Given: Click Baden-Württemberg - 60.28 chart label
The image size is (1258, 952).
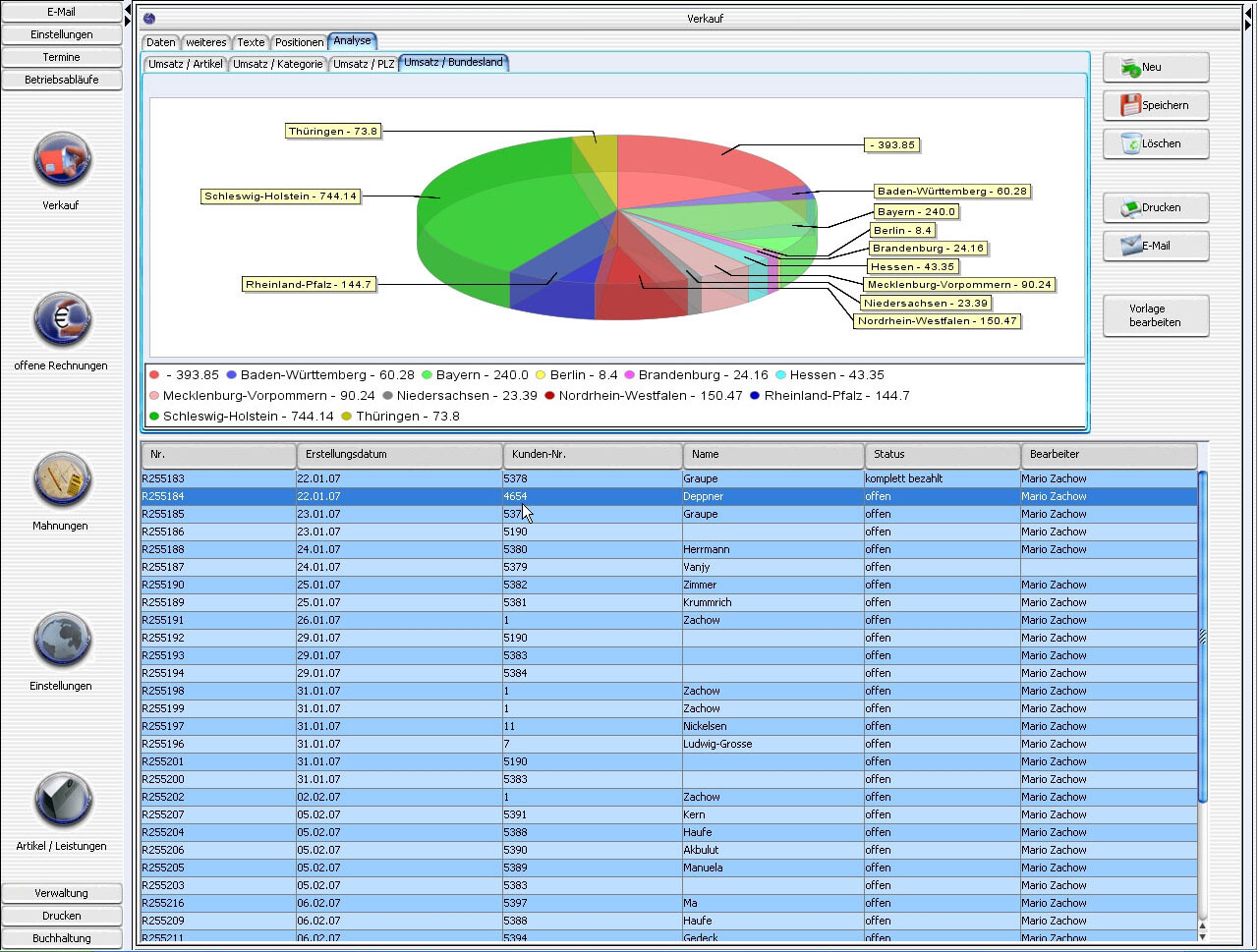Looking at the screenshot, I should pos(952,192).
